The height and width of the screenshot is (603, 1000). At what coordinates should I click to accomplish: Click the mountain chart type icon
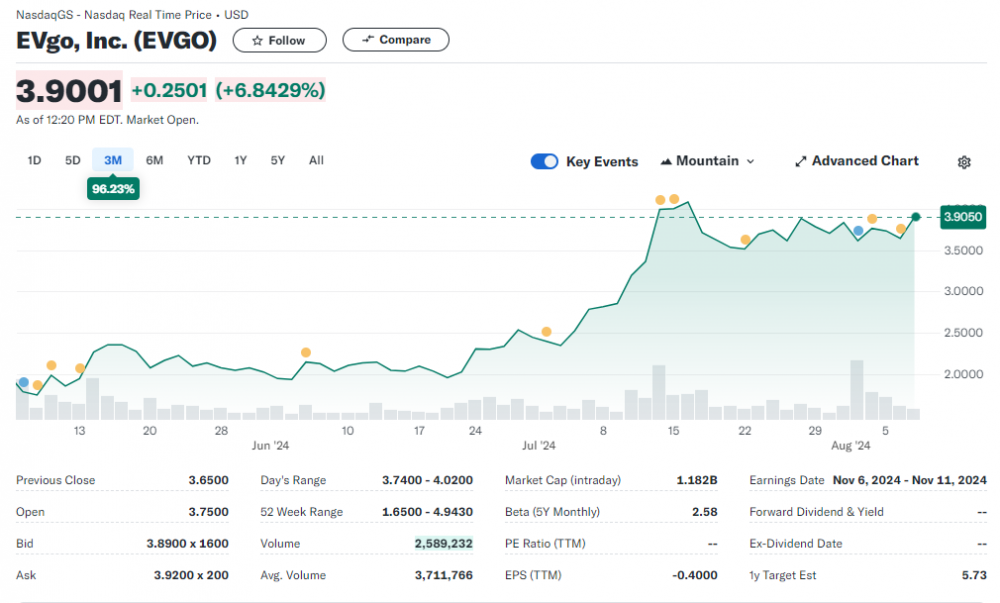(x=666, y=161)
